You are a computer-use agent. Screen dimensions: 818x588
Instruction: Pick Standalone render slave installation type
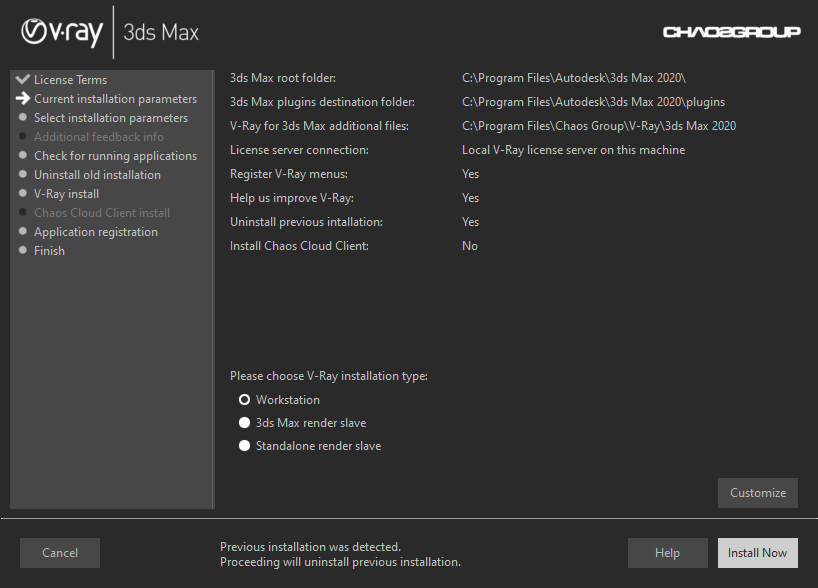(245, 445)
